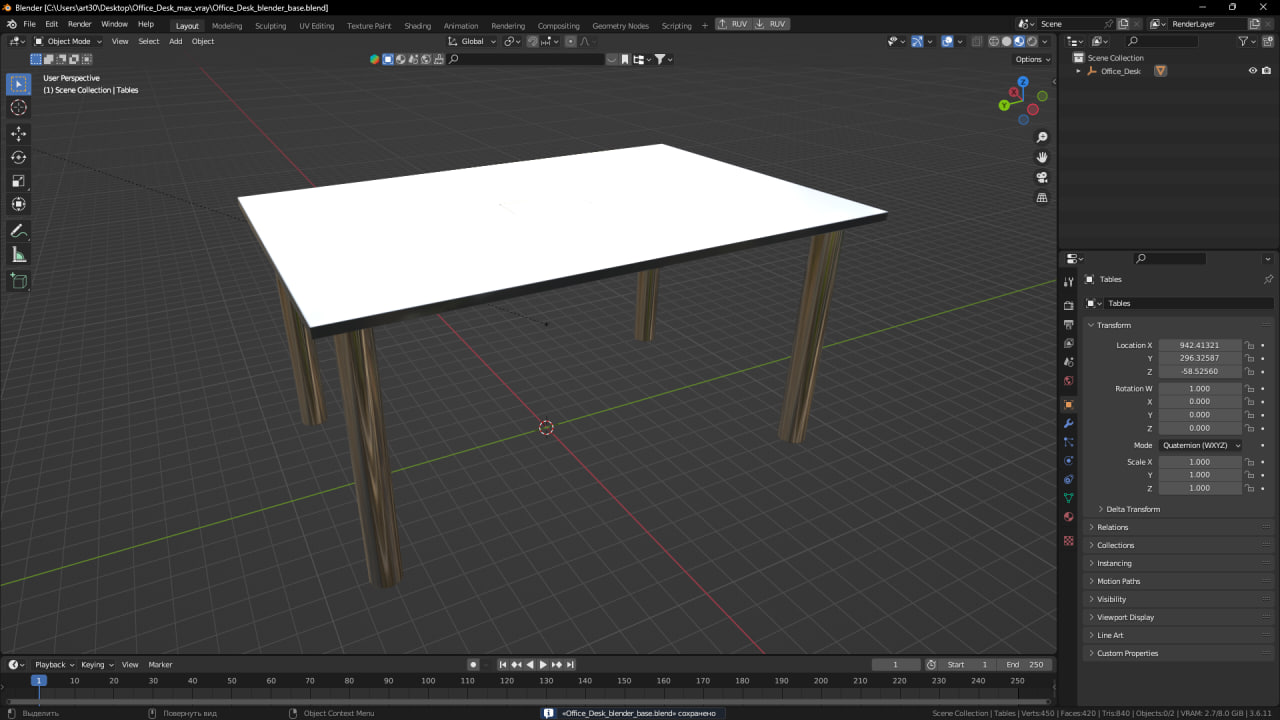Open the Render menu

79,24
